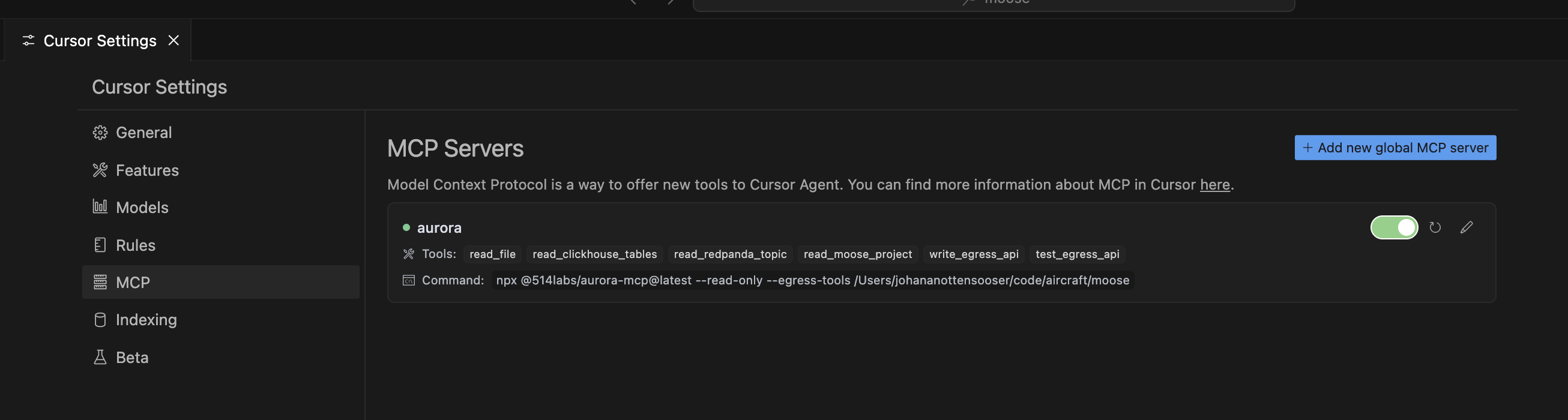Click the aurora server name
1568x420 pixels.
point(439,227)
